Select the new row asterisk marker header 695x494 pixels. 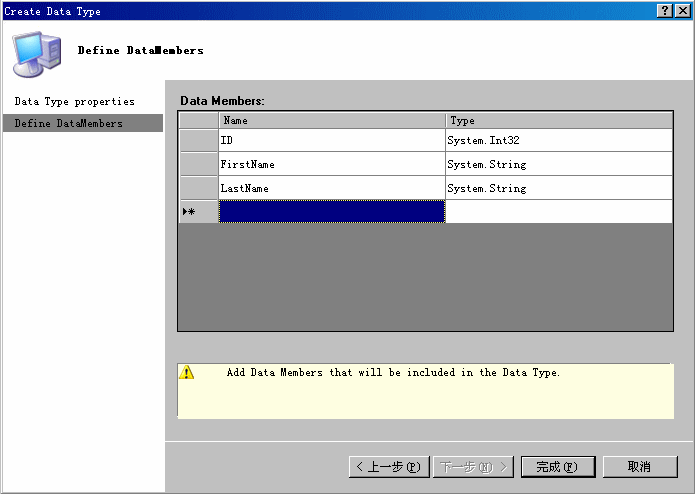(x=198, y=211)
